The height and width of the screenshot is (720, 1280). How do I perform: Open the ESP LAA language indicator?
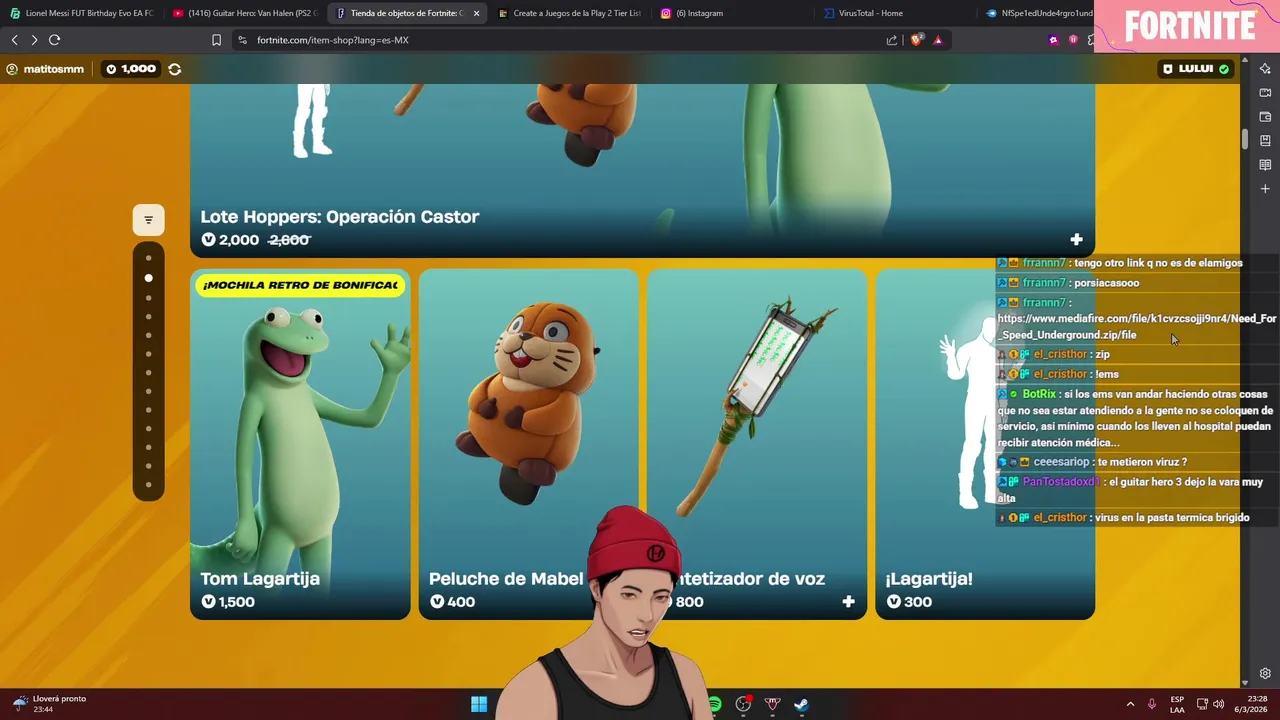point(1177,704)
